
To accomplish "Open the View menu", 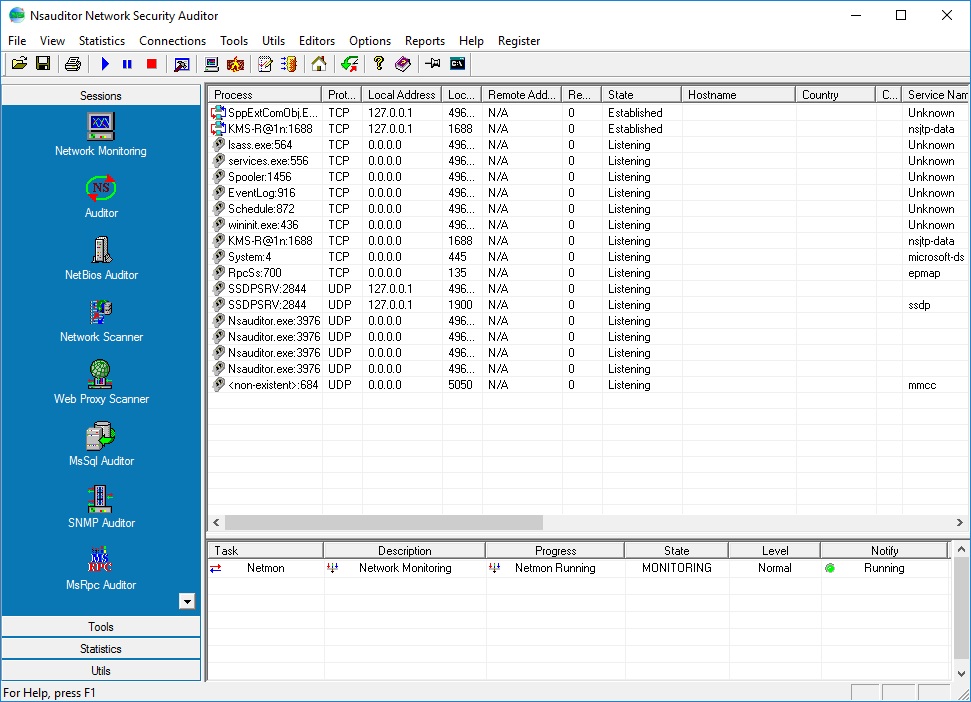I will coord(52,41).
